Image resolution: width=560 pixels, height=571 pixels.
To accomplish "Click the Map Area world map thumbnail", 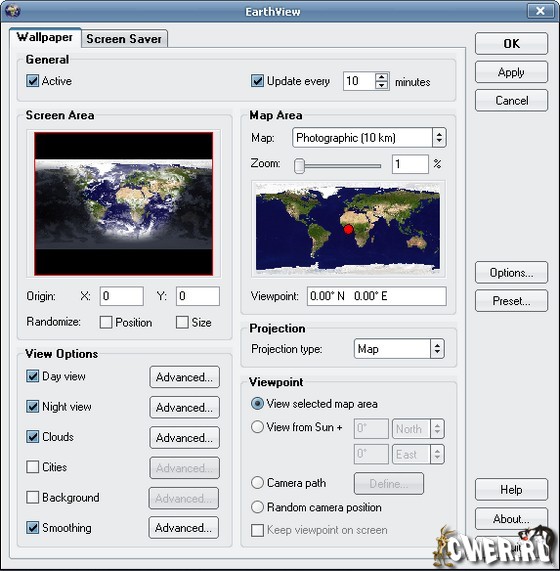I will click(x=348, y=229).
